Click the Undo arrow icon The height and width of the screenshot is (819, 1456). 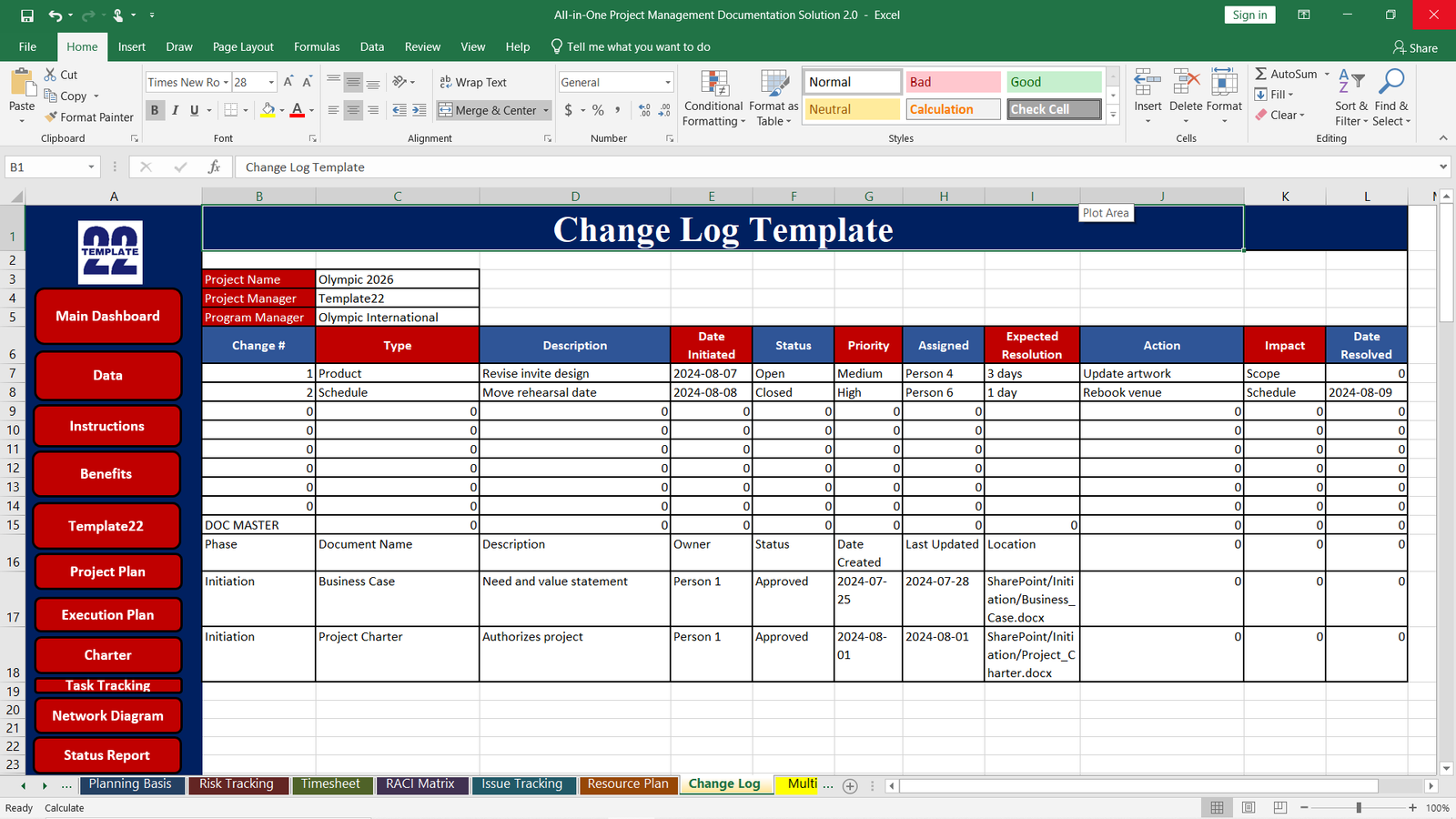click(56, 15)
